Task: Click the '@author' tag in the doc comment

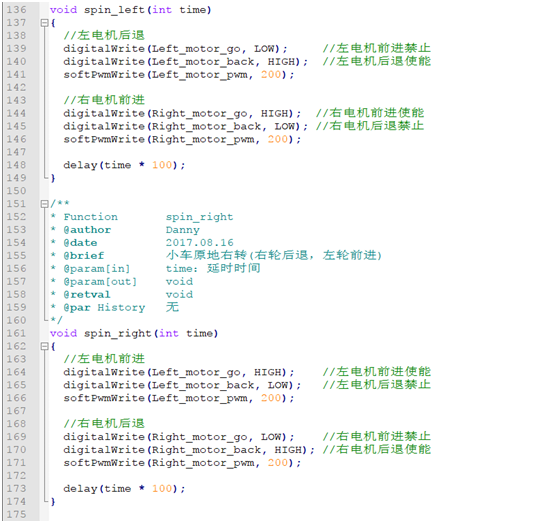Action: [x=87, y=230]
